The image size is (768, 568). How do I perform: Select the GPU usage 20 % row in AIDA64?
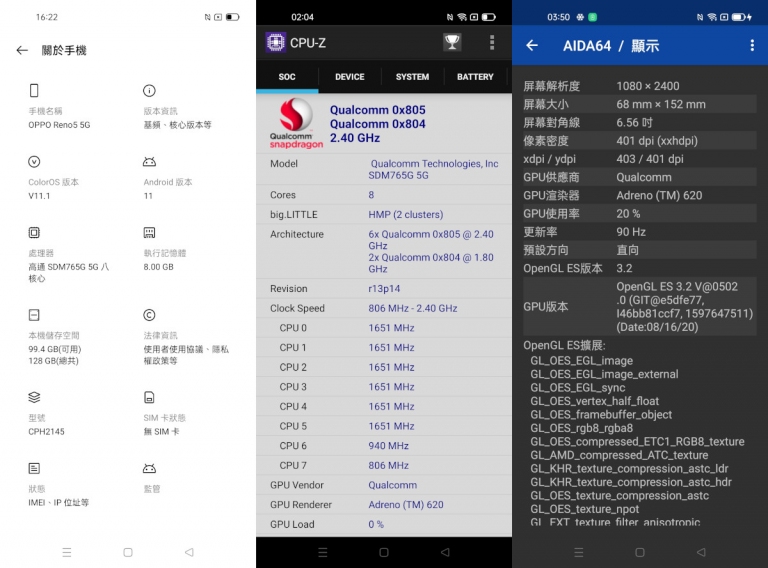(x=640, y=213)
